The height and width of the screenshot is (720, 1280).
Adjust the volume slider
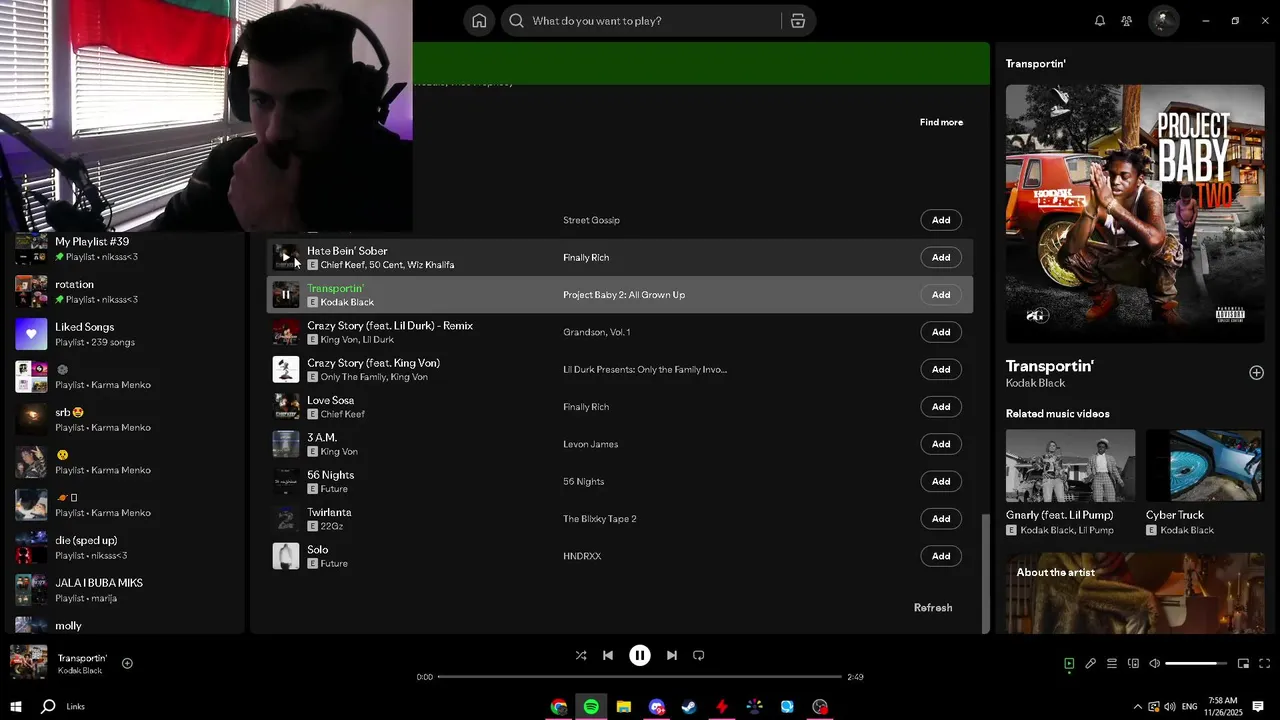coord(1197,663)
